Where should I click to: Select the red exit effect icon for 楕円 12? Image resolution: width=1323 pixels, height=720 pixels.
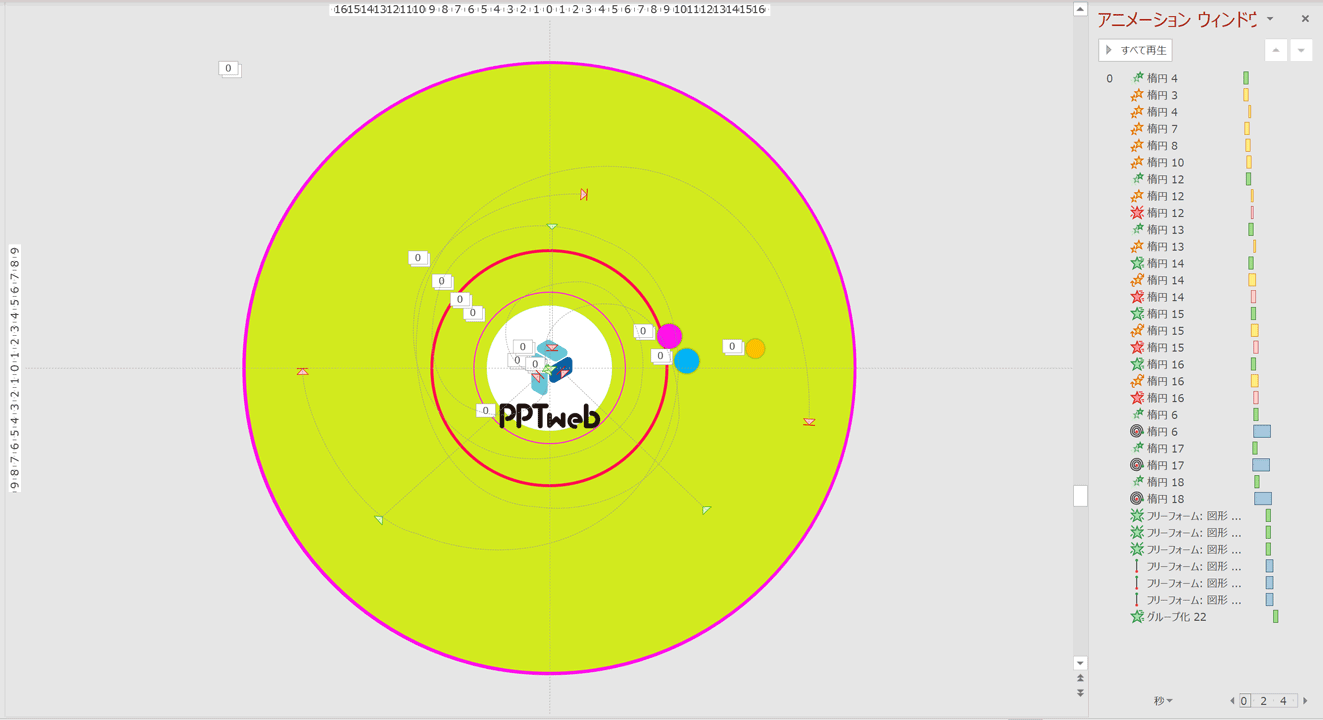point(1137,213)
